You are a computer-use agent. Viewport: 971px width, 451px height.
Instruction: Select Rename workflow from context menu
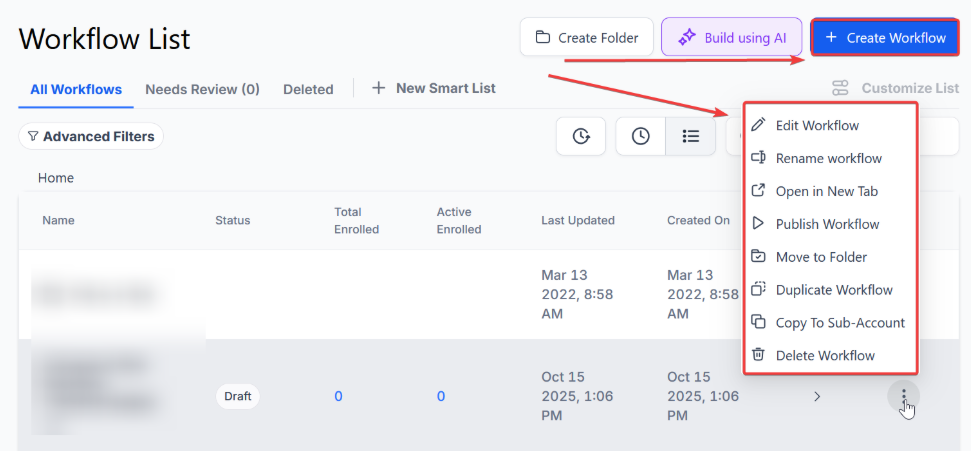(x=828, y=158)
